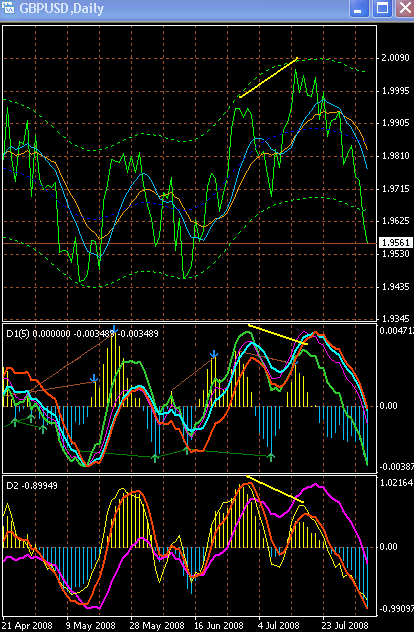Select the yellow divergence line in D2 panel
Viewport: 414px width, 633px height.
275,489
